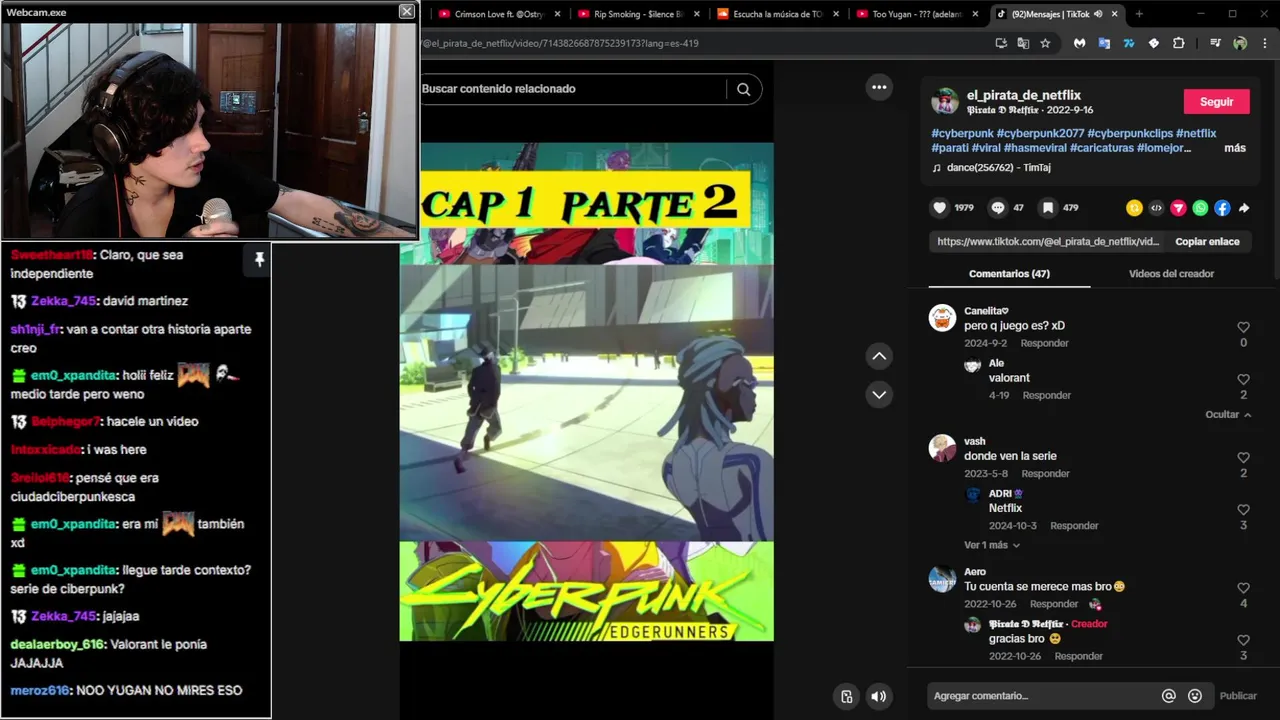Bookmark page with the star icon

tap(1045, 43)
